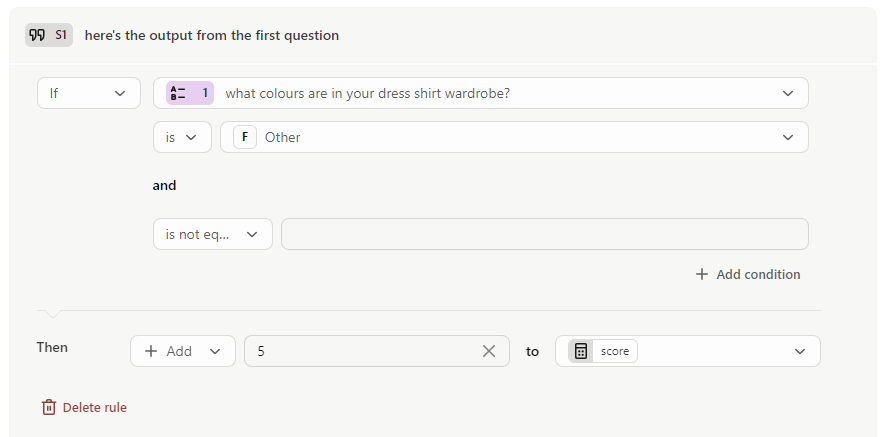Image resolution: width=894 pixels, height=437 pixels.
Task: Click the multiple choice question 1 icon
Action: pos(178,93)
